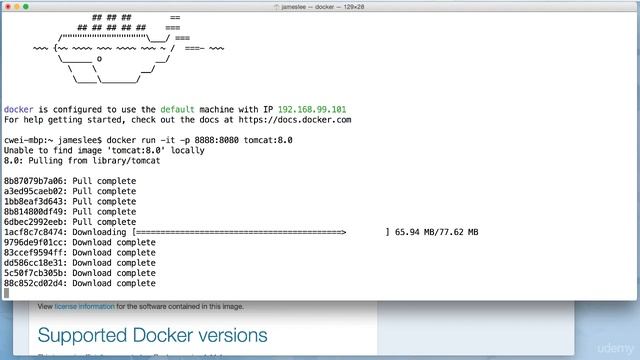This screenshot has width=640, height=360.
Task: Click layer '83ccef9594ff: Download complete'
Action: (x=80, y=252)
